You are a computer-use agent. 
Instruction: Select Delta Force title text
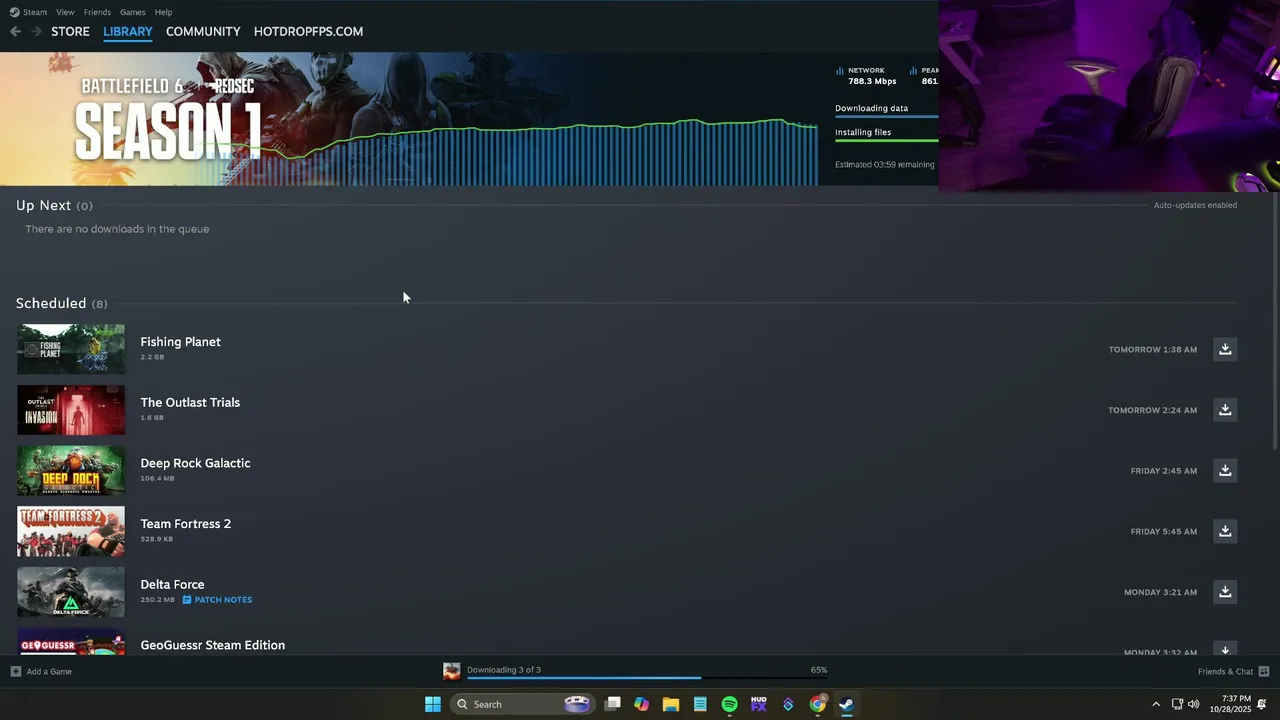click(172, 584)
